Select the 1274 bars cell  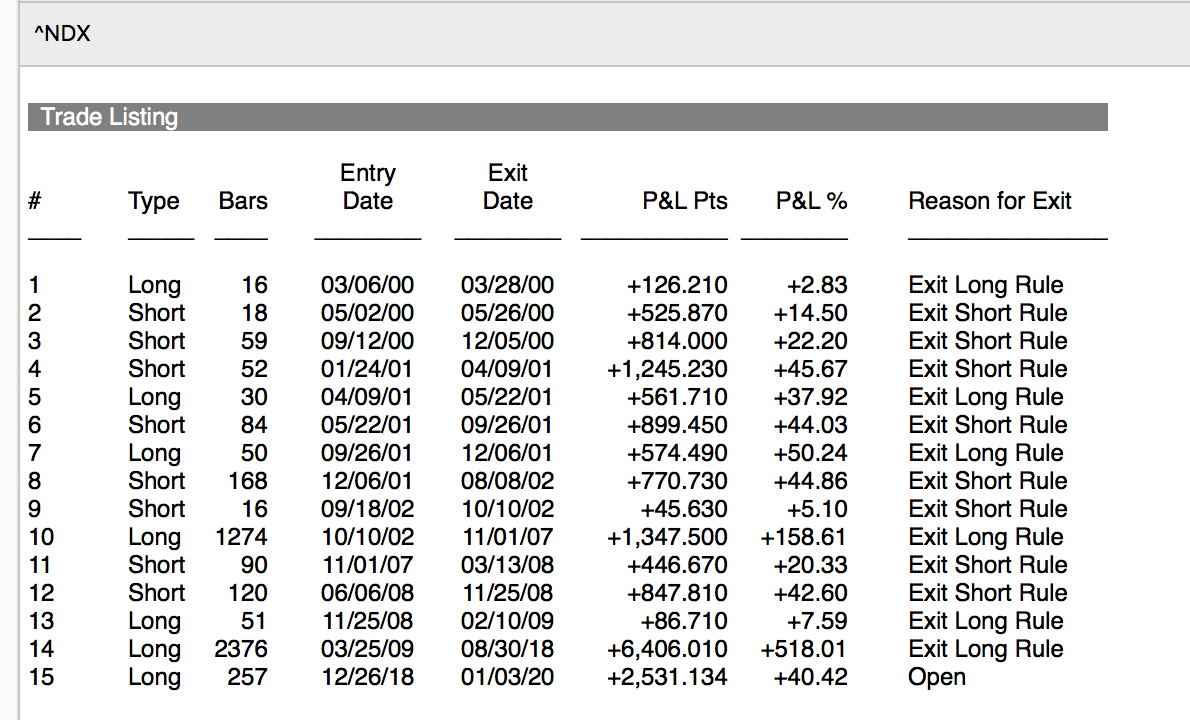pos(242,537)
